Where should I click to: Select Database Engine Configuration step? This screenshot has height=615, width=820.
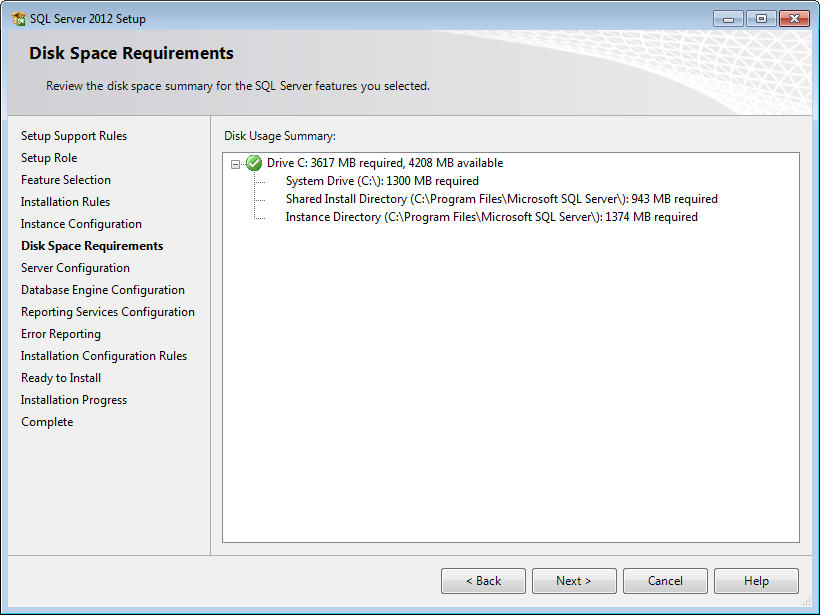pyautogui.click(x=103, y=290)
